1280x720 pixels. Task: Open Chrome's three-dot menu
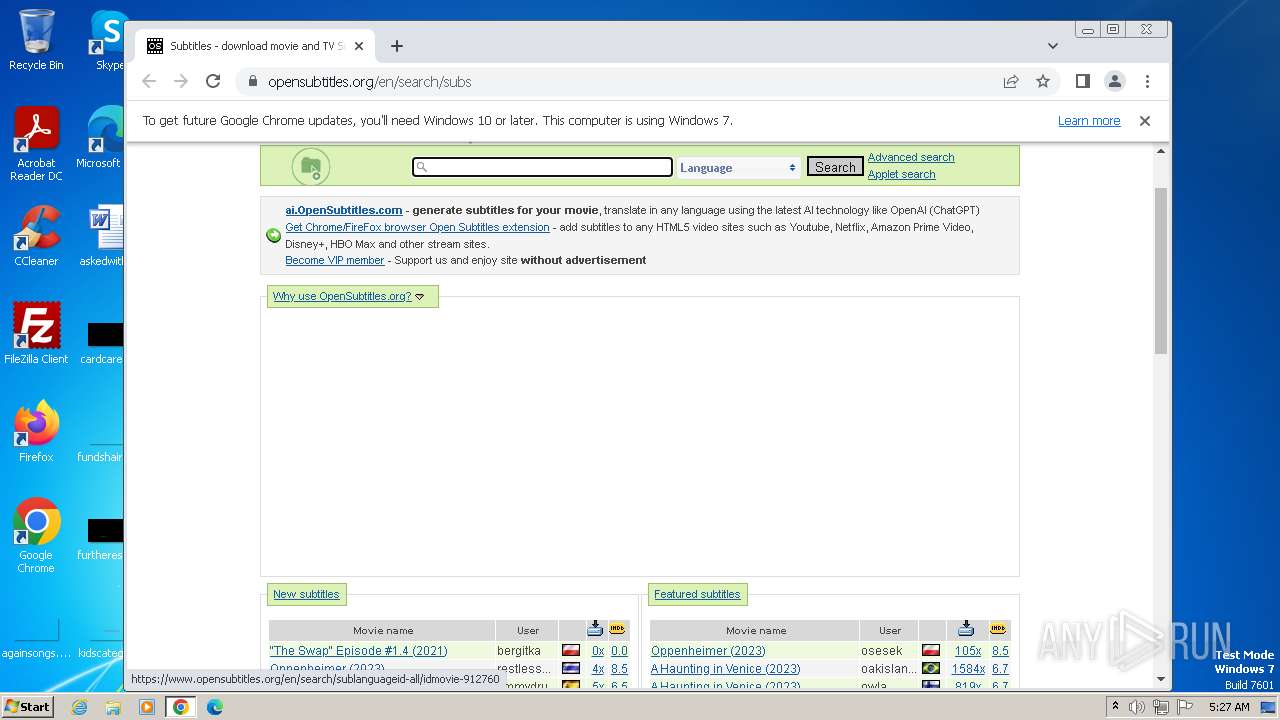[x=1147, y=81]
